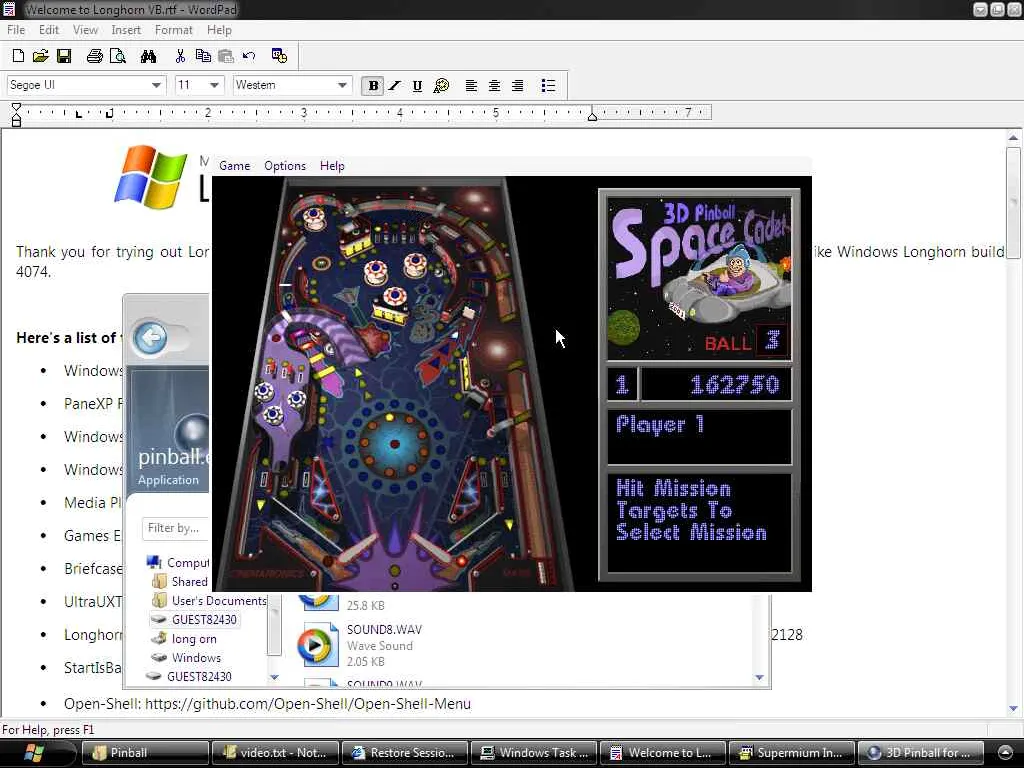
Task: Click the Open file icon in WordPad
Action: [40, 56]
